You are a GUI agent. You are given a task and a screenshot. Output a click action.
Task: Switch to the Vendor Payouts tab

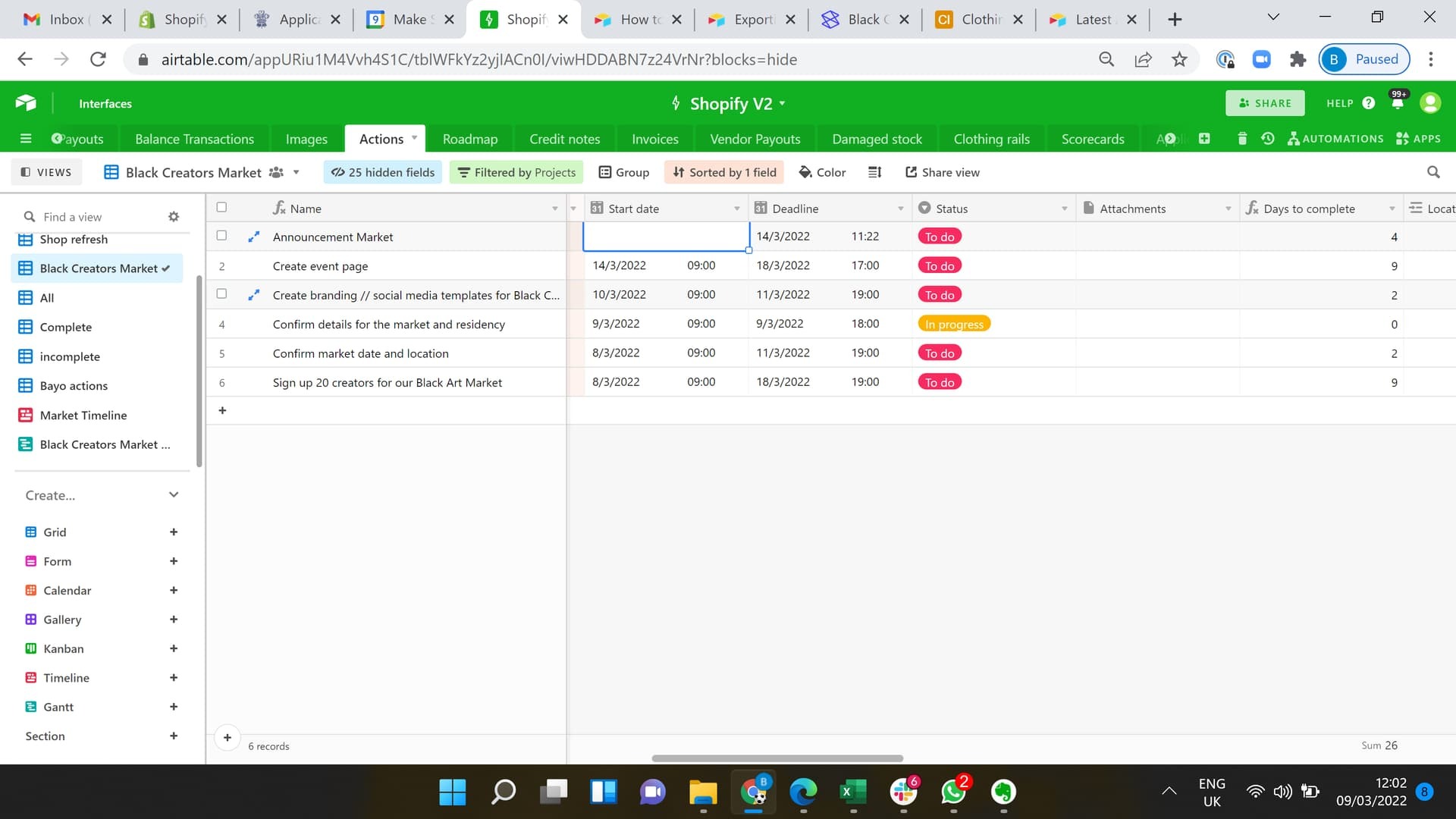coord(755,139)
